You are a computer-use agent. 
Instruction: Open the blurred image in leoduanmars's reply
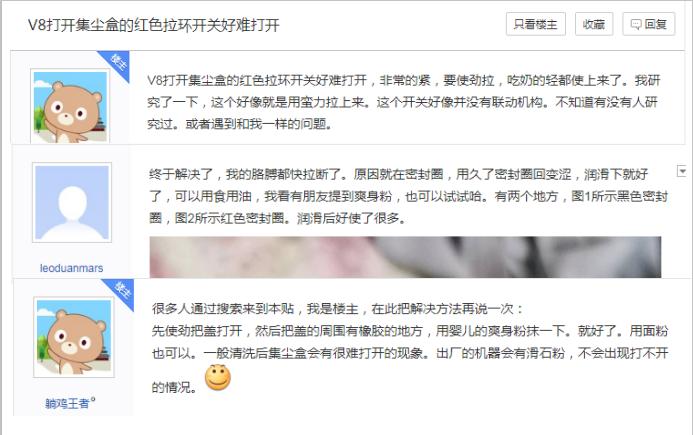405,257
